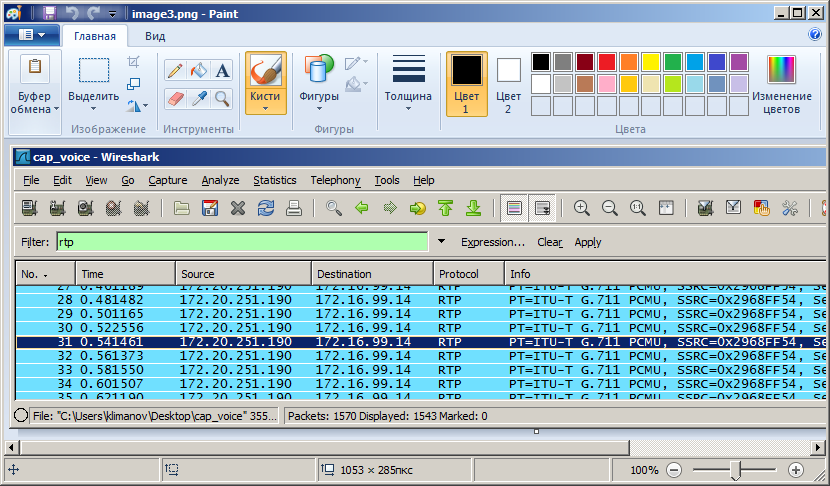Screen dimensions: 830x486
Task: Select the Fill with color bucket tool
Action: coord(199,70)
